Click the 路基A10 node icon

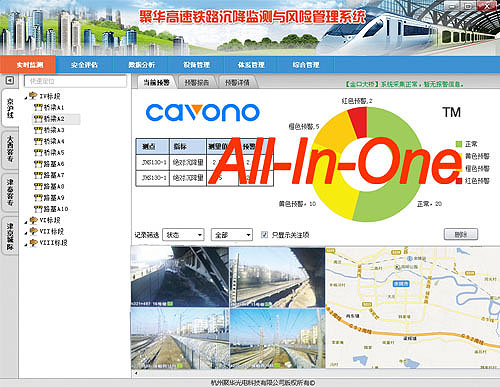(38, 209)
